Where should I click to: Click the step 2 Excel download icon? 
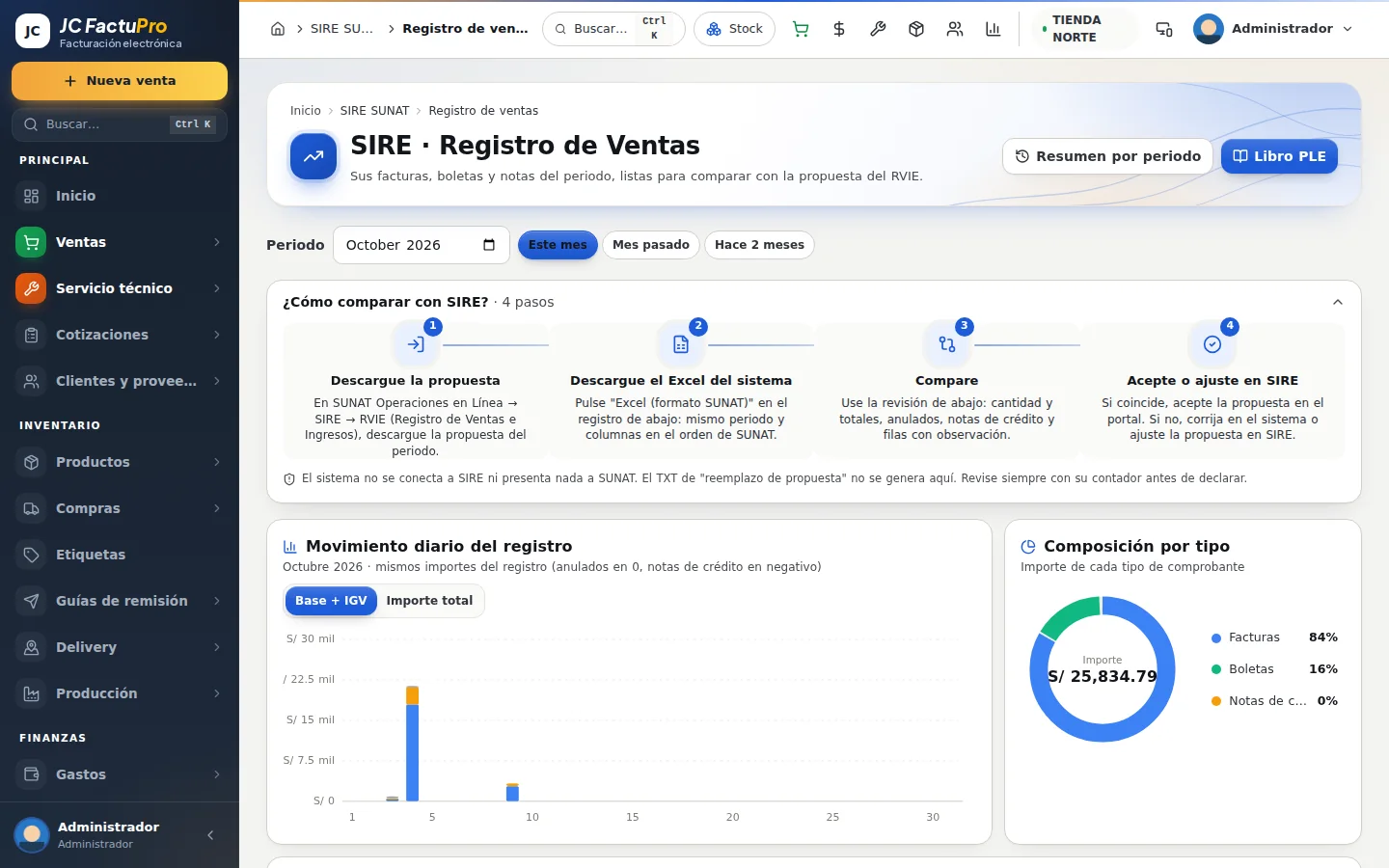(681, 344)
